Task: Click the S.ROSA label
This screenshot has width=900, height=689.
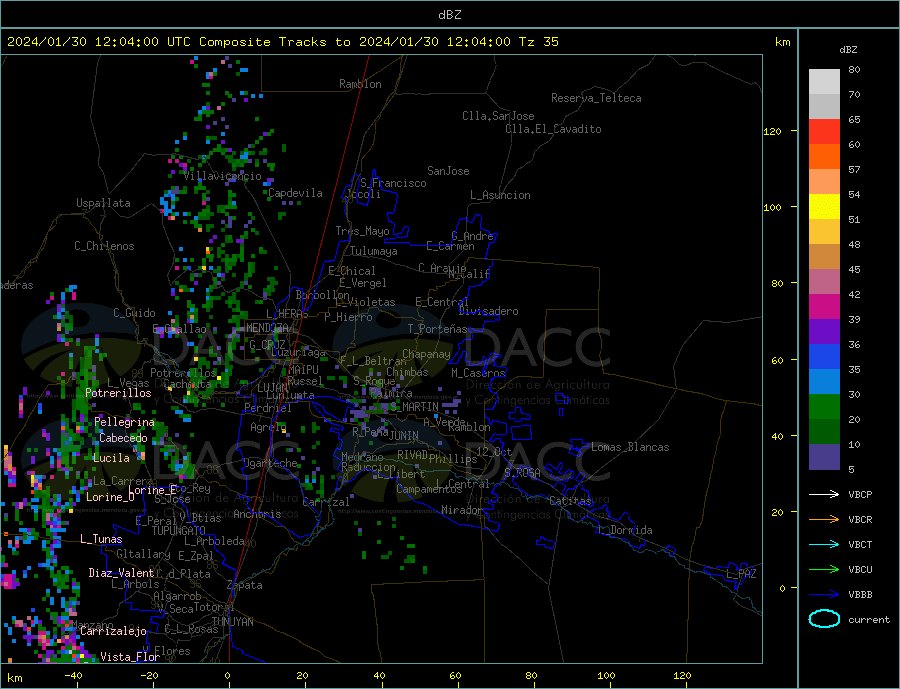Action: tap(522, 473)
